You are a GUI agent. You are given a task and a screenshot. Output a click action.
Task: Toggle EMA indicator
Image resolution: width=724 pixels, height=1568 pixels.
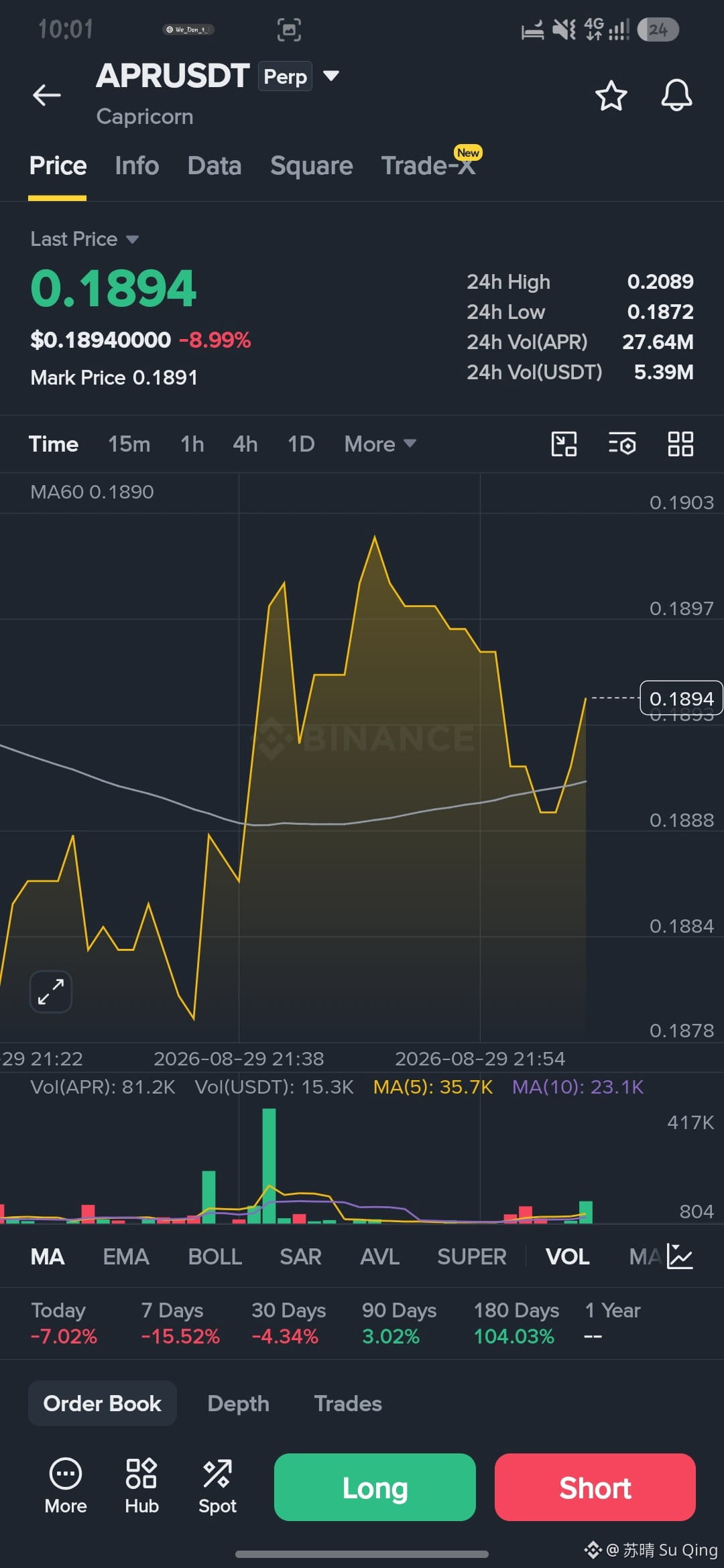pyautogui.click(x=126, y=1256)
